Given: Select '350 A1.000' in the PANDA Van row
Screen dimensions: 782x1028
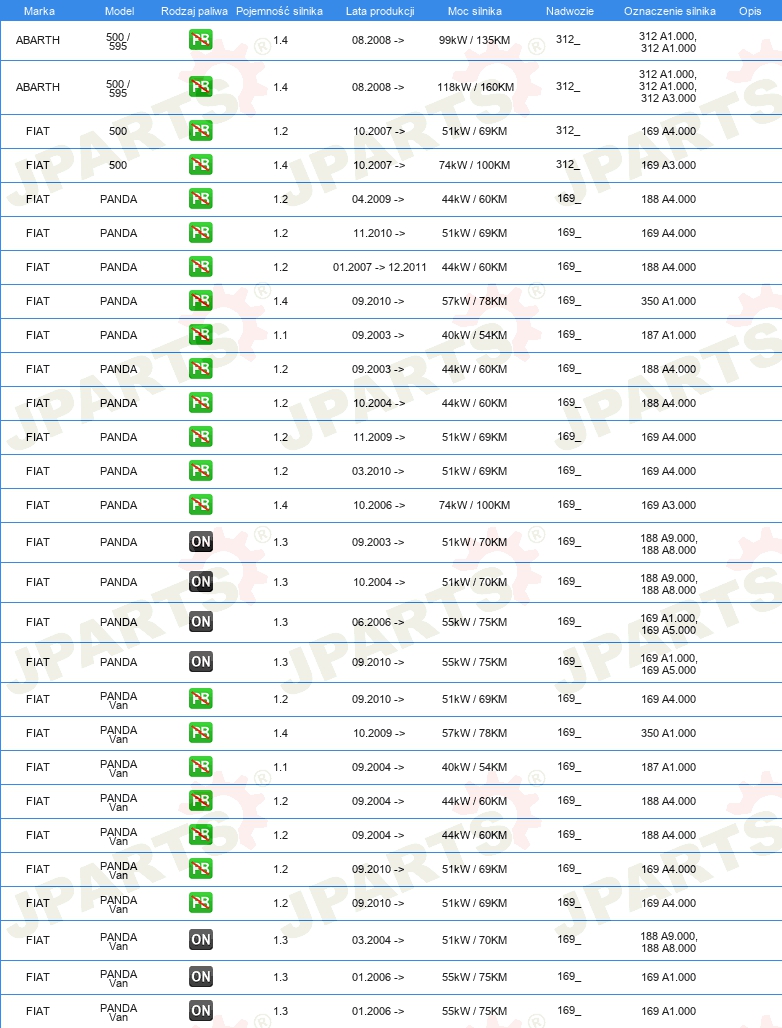Looking at the screenshot, I should (669, 733).
